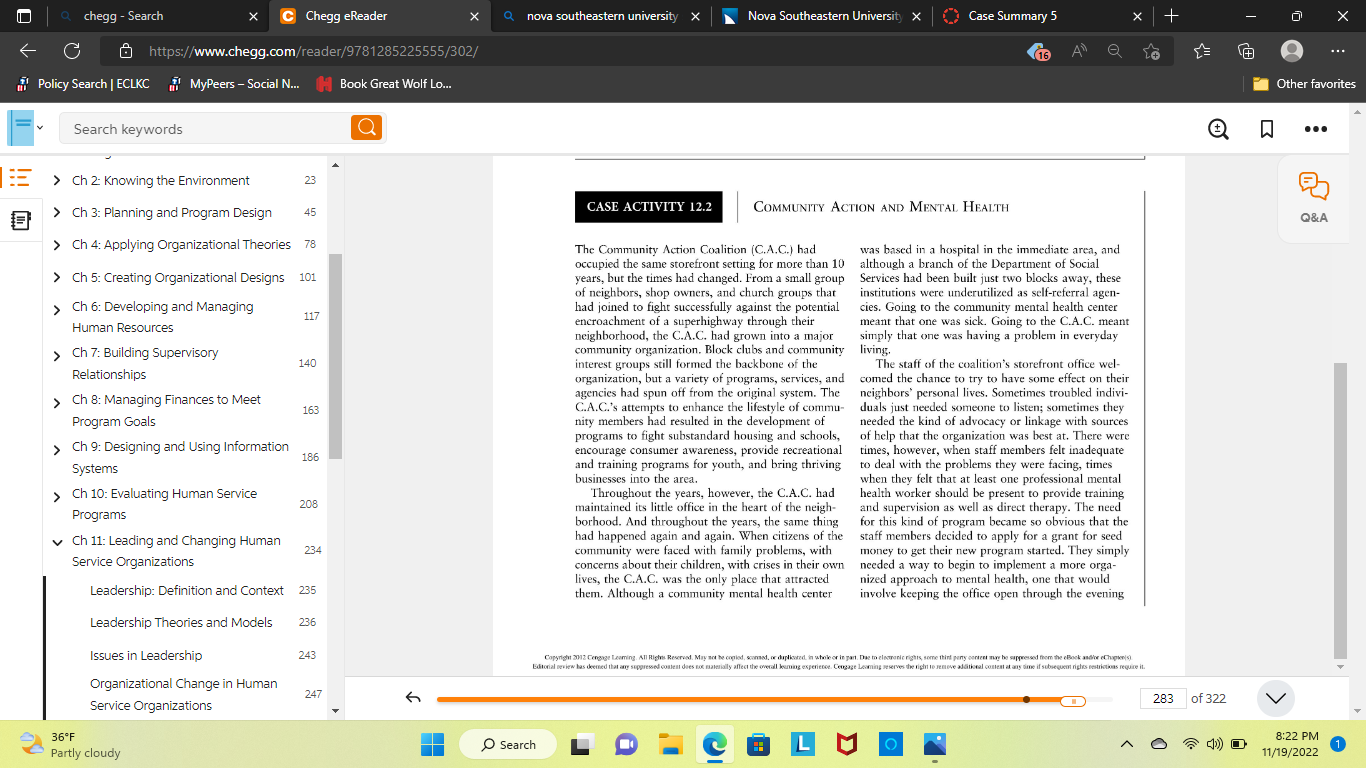Click the page content vertical scrollbar
1366x768 pixels.
click(1340, 511)
